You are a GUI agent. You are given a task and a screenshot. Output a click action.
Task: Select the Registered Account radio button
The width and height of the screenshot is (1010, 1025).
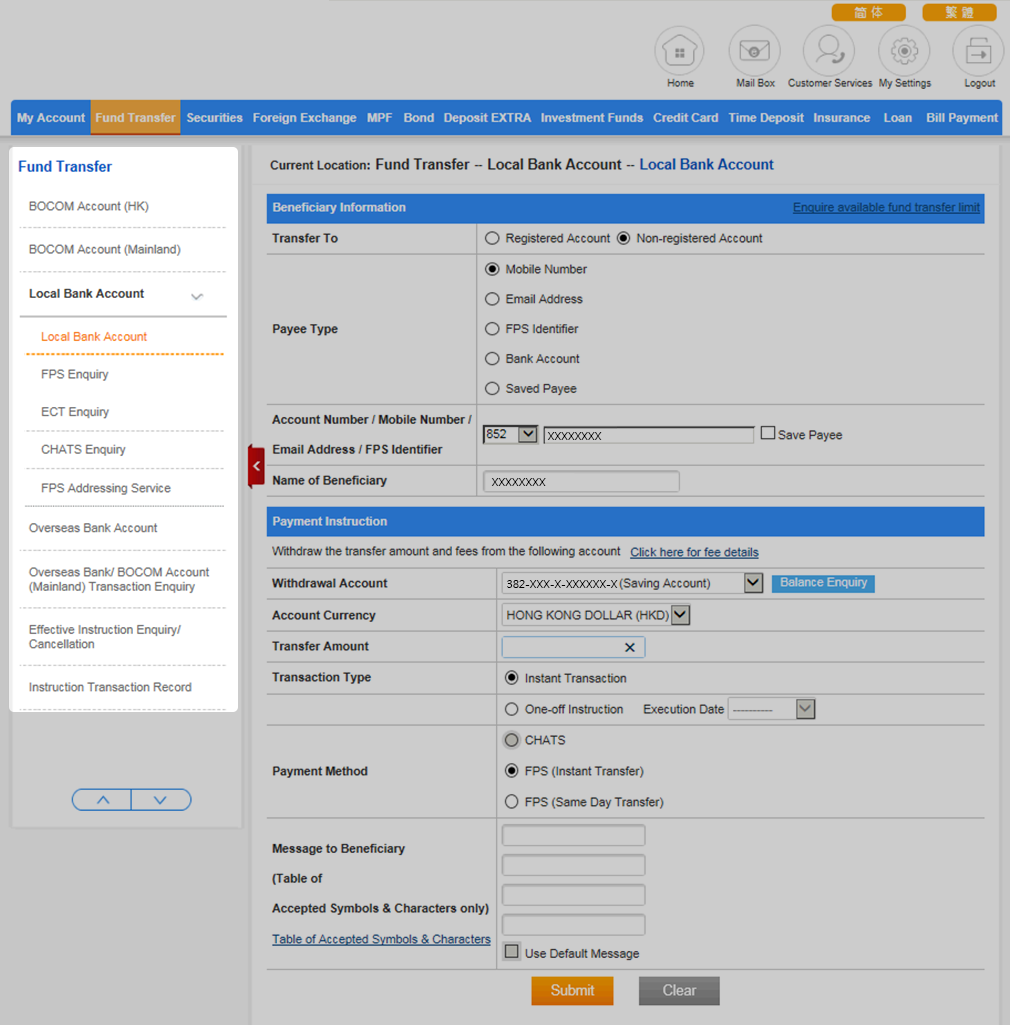(x=492, y=239)
